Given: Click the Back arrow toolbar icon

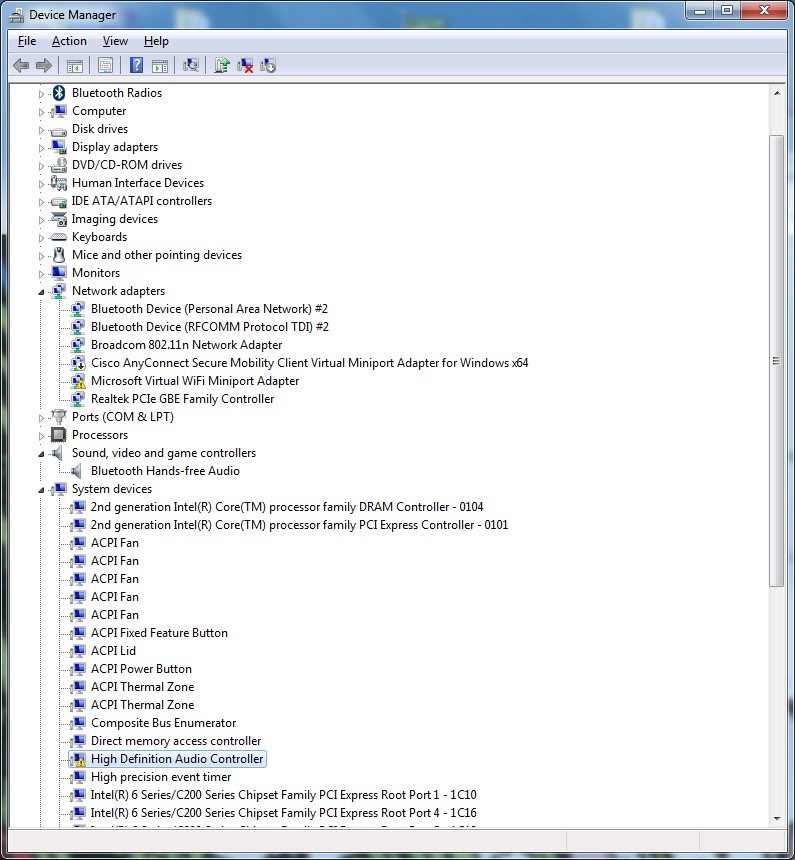Looking at the screenshot, I should (21, 66).
